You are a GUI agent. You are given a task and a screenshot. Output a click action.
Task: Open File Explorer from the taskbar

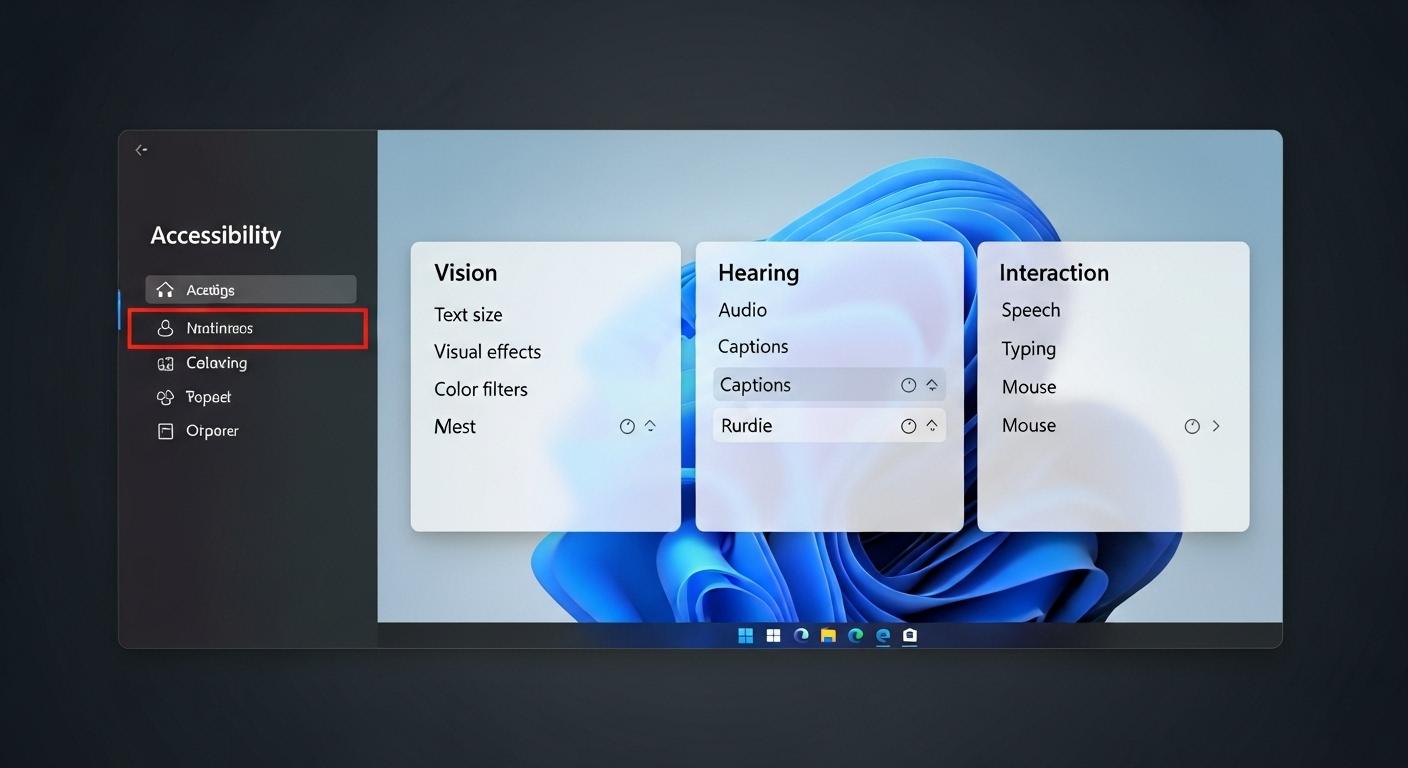(x=827, y=636)
